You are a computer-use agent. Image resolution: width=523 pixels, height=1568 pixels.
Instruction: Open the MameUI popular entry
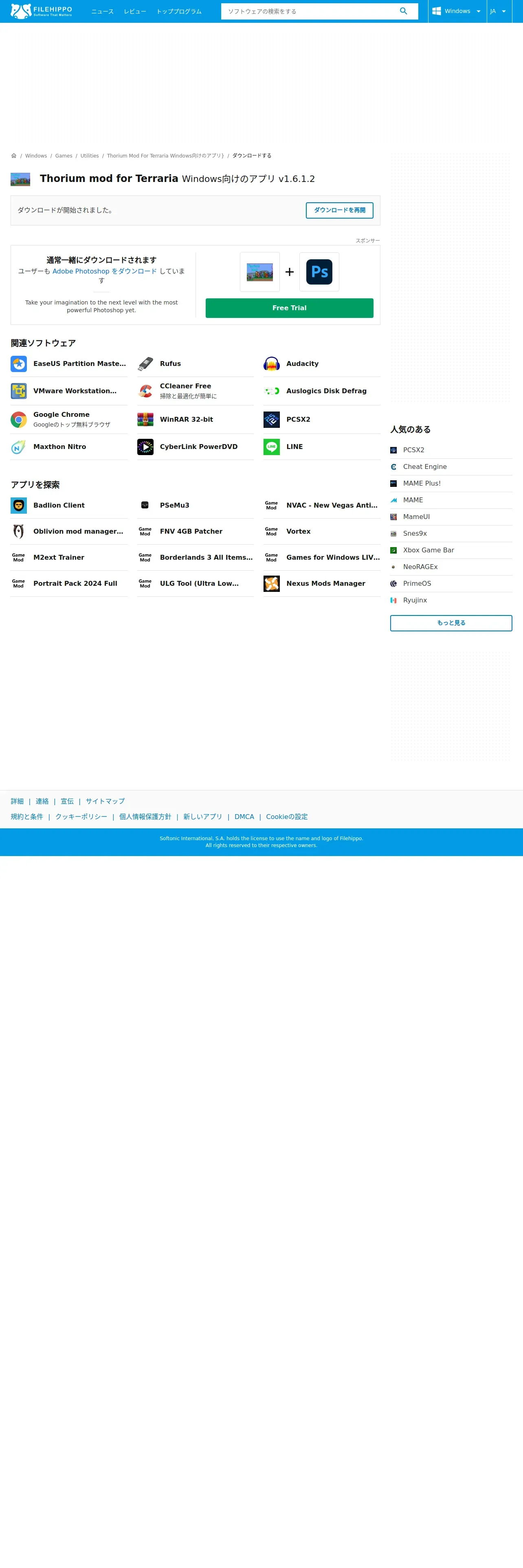tap(451, 517)
